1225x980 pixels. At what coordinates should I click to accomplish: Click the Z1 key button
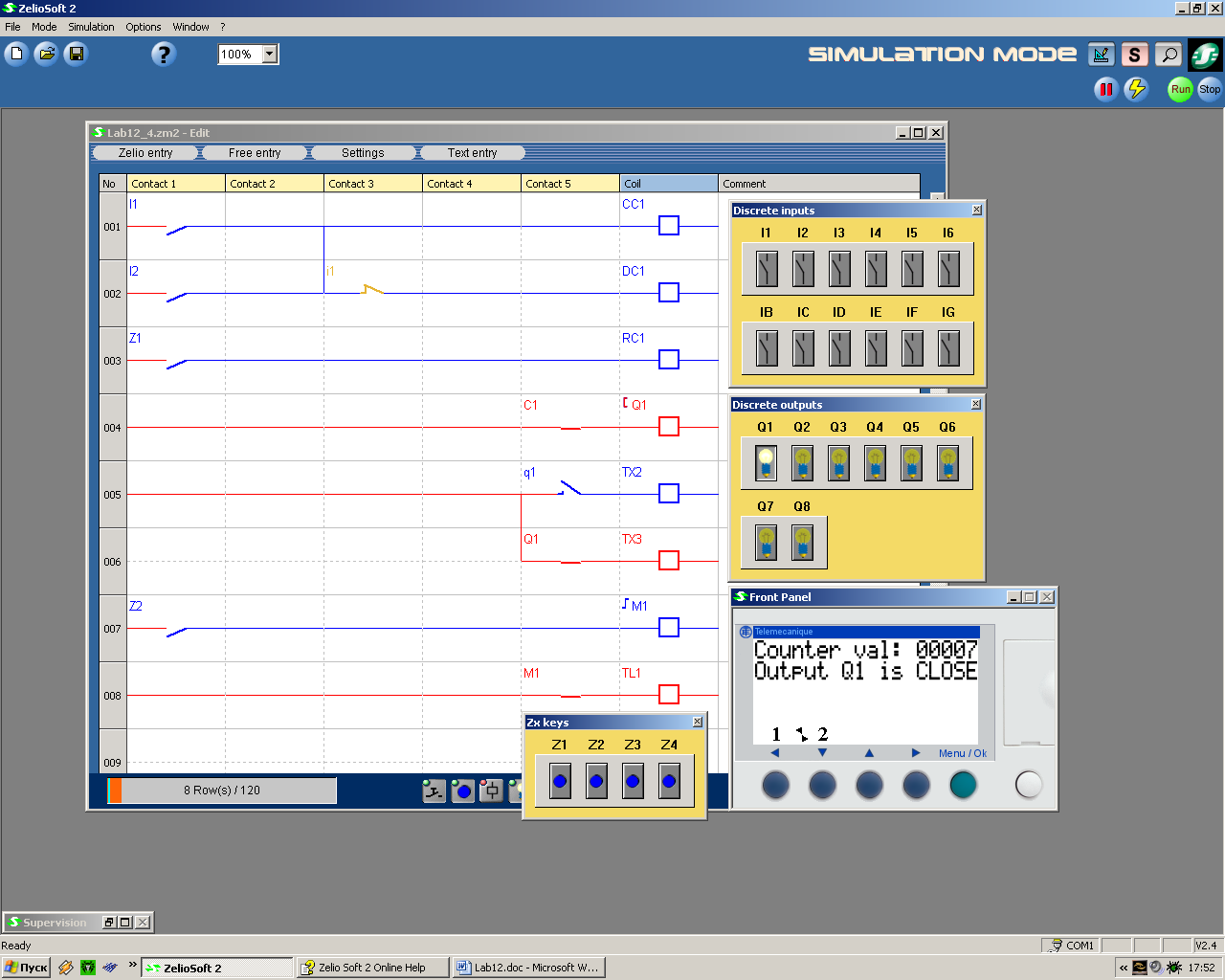tap(560, 781)
